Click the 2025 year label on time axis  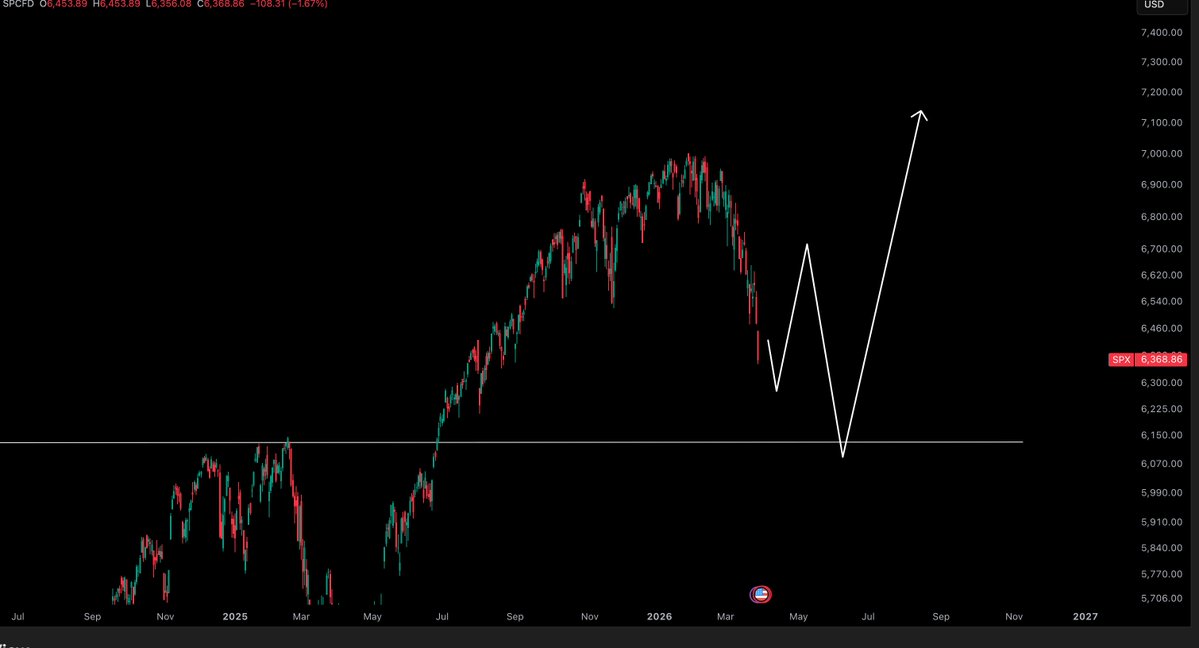point(235,617)
